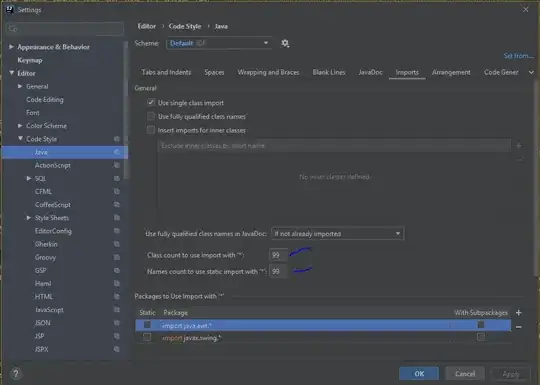This screenshot has width=540, height=385.
Task: Open the scheme gear actions menu
Action: pyautogui.click(x=285, y=43)
